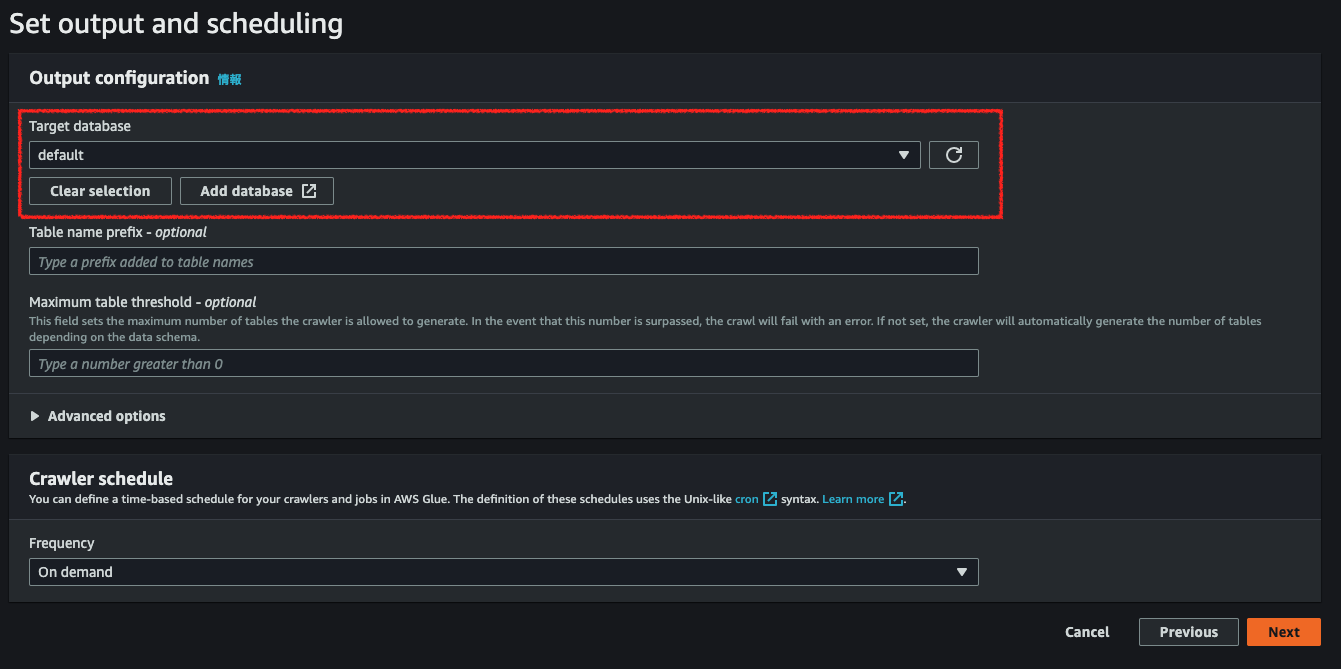1341x669 pixels.
Task: Follow the cron syntax link
Action: (746, 499)
